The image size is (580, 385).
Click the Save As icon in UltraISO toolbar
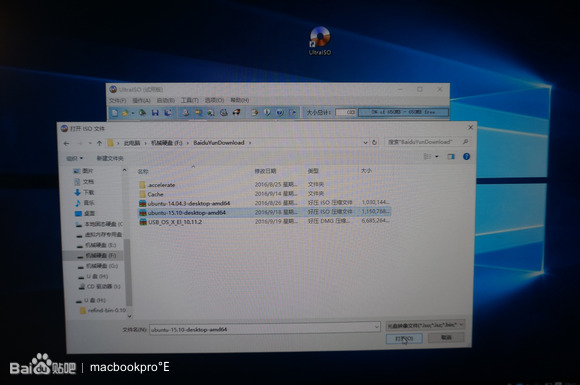[168, 112]
